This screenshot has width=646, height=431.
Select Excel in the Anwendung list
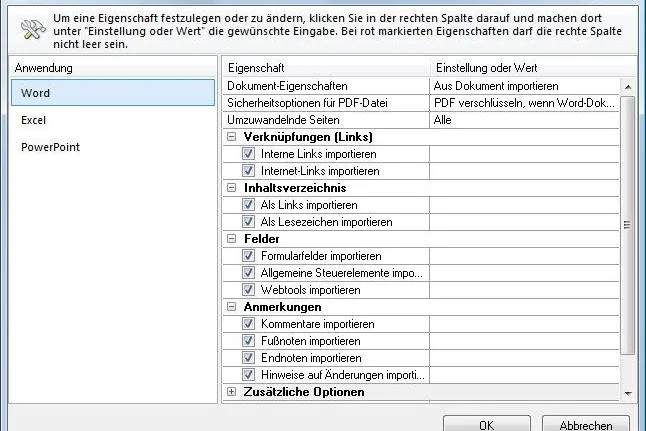click(113, 120)
